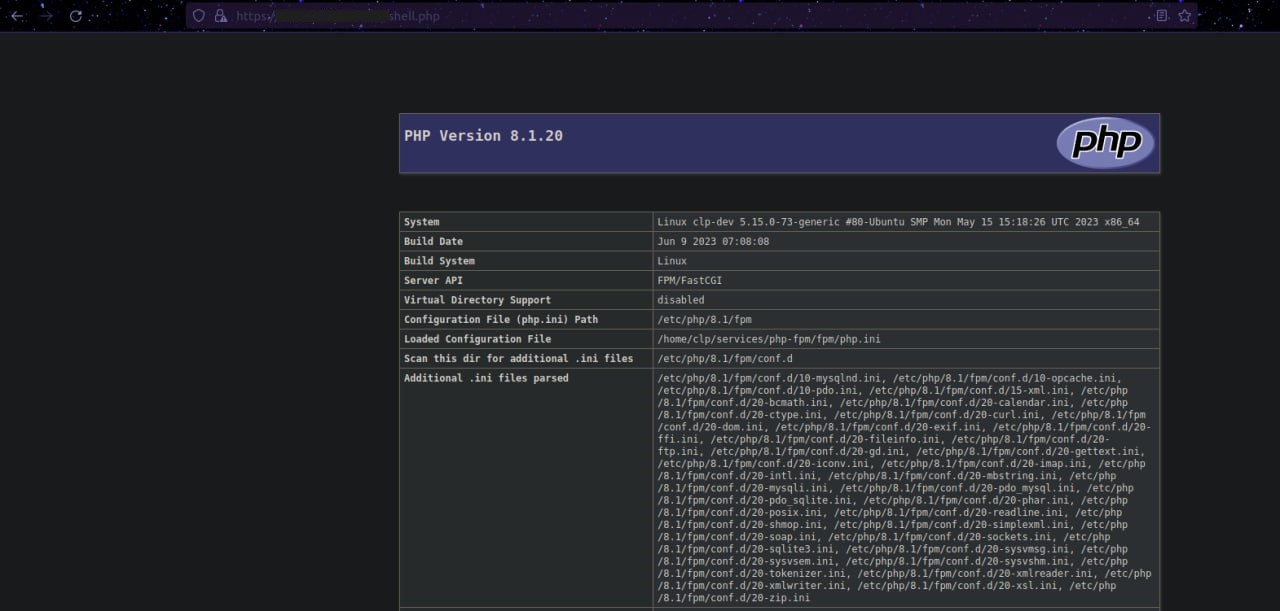
Task: Click Additional .ini files parsed label
Action: tap(486, 378)
